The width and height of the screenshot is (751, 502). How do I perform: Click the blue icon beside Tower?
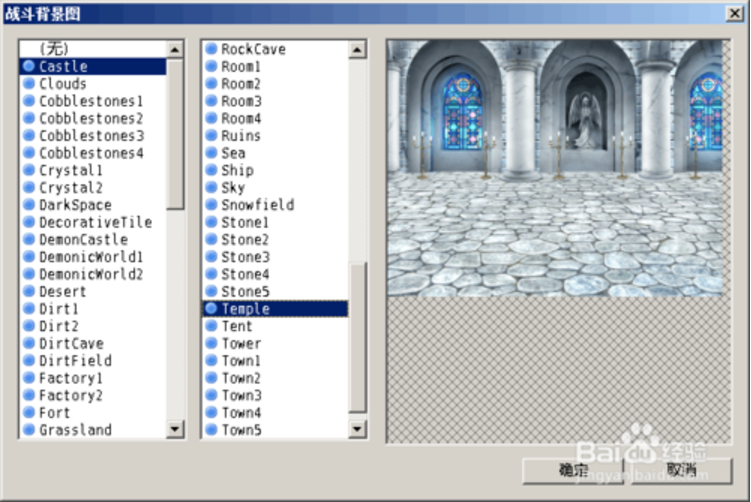211,343
